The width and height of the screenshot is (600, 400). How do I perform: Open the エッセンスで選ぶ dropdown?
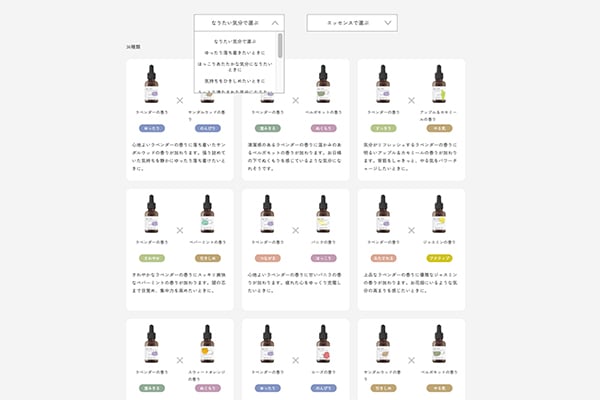(352, 21)
